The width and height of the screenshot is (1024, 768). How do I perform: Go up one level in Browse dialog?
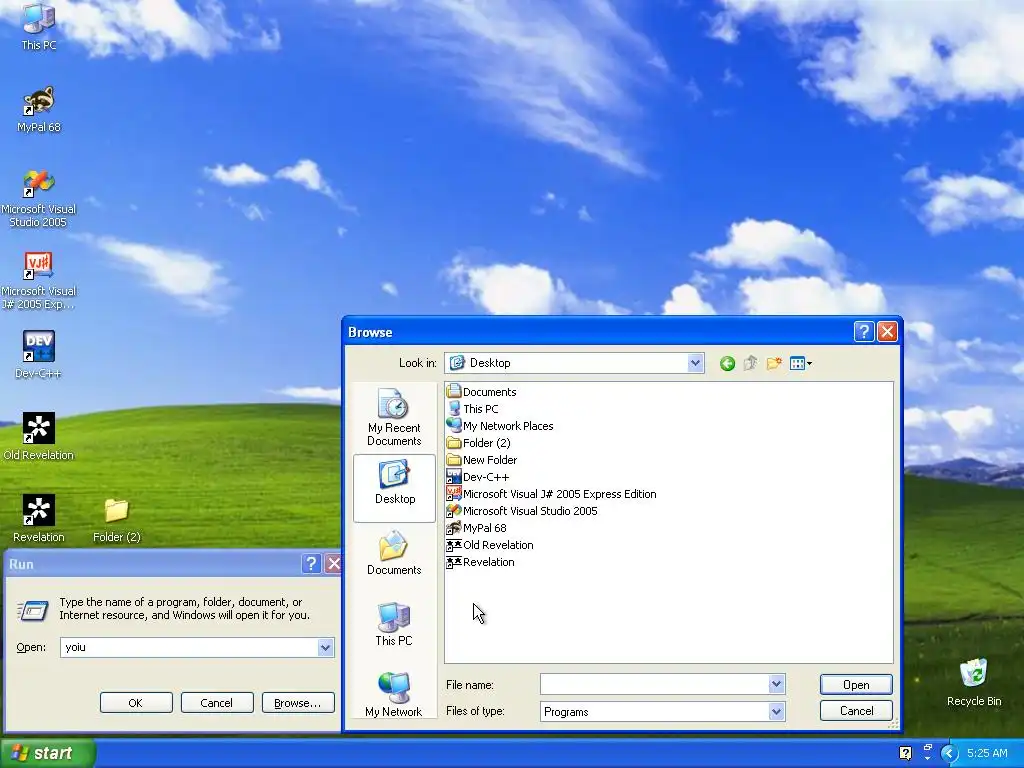(x=750, y=364)
